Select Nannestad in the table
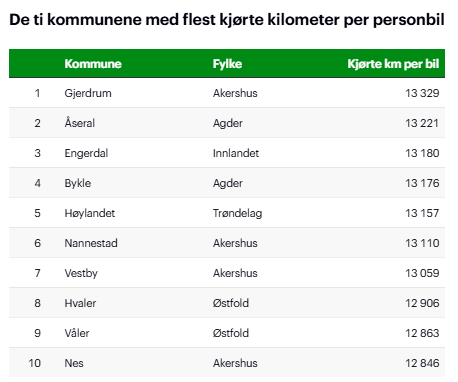 click(91, 243)
